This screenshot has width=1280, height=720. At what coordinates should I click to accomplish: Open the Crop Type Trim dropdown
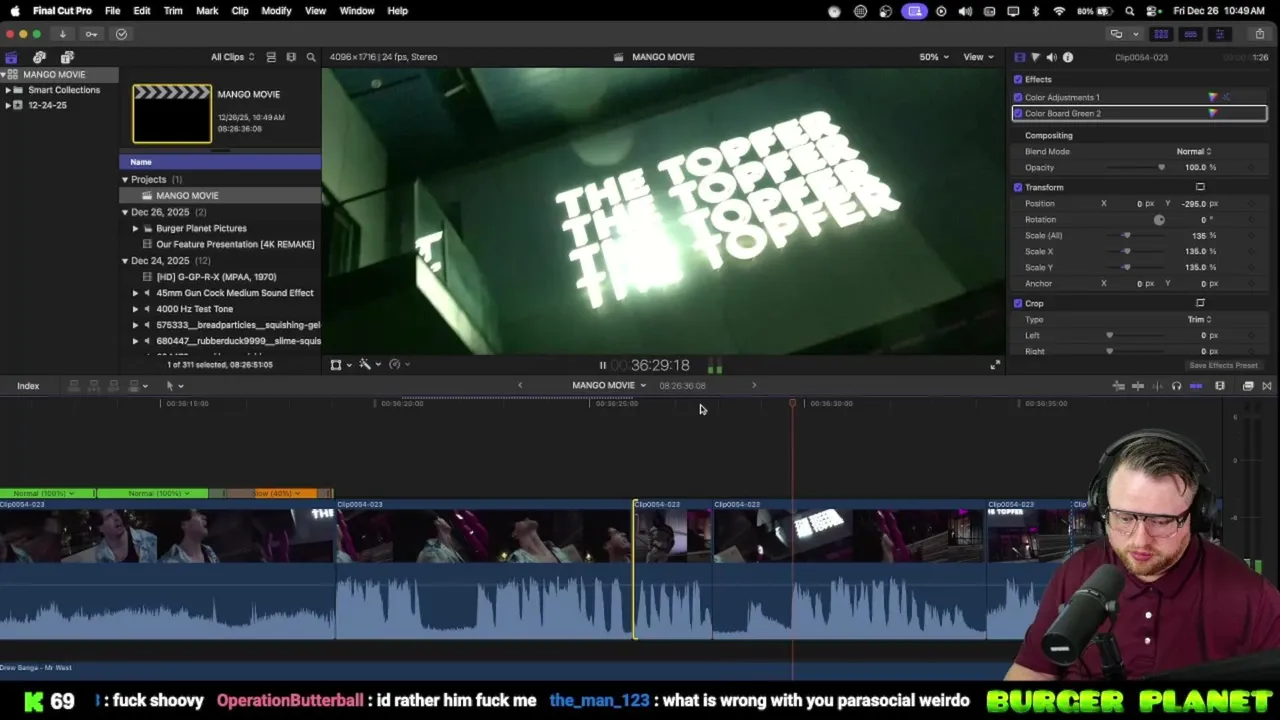click(x=1199, y=319)
